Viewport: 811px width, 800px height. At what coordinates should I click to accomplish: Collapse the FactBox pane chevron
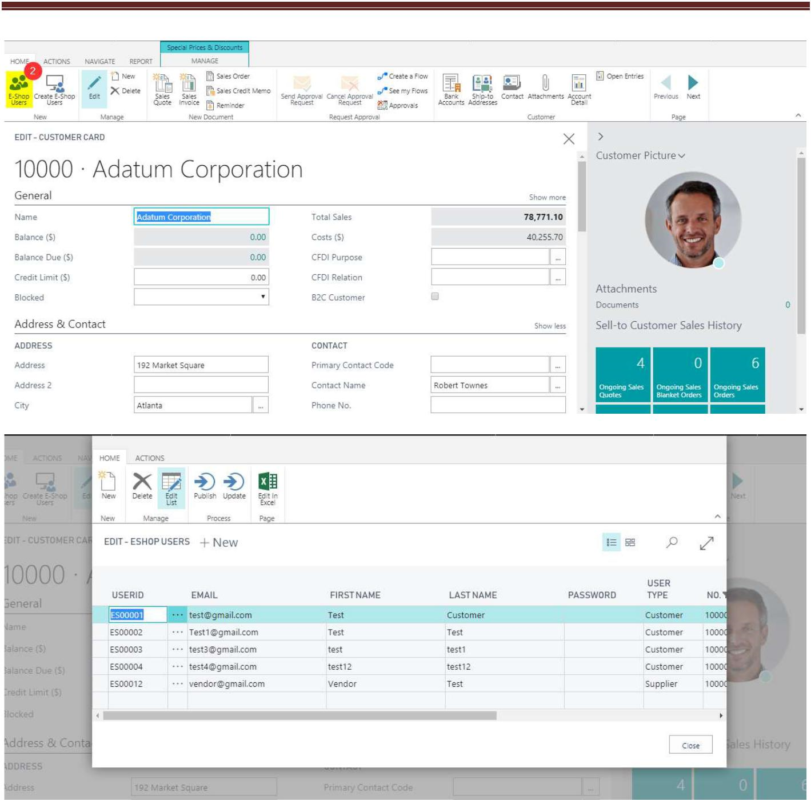[x=600, y=137]
